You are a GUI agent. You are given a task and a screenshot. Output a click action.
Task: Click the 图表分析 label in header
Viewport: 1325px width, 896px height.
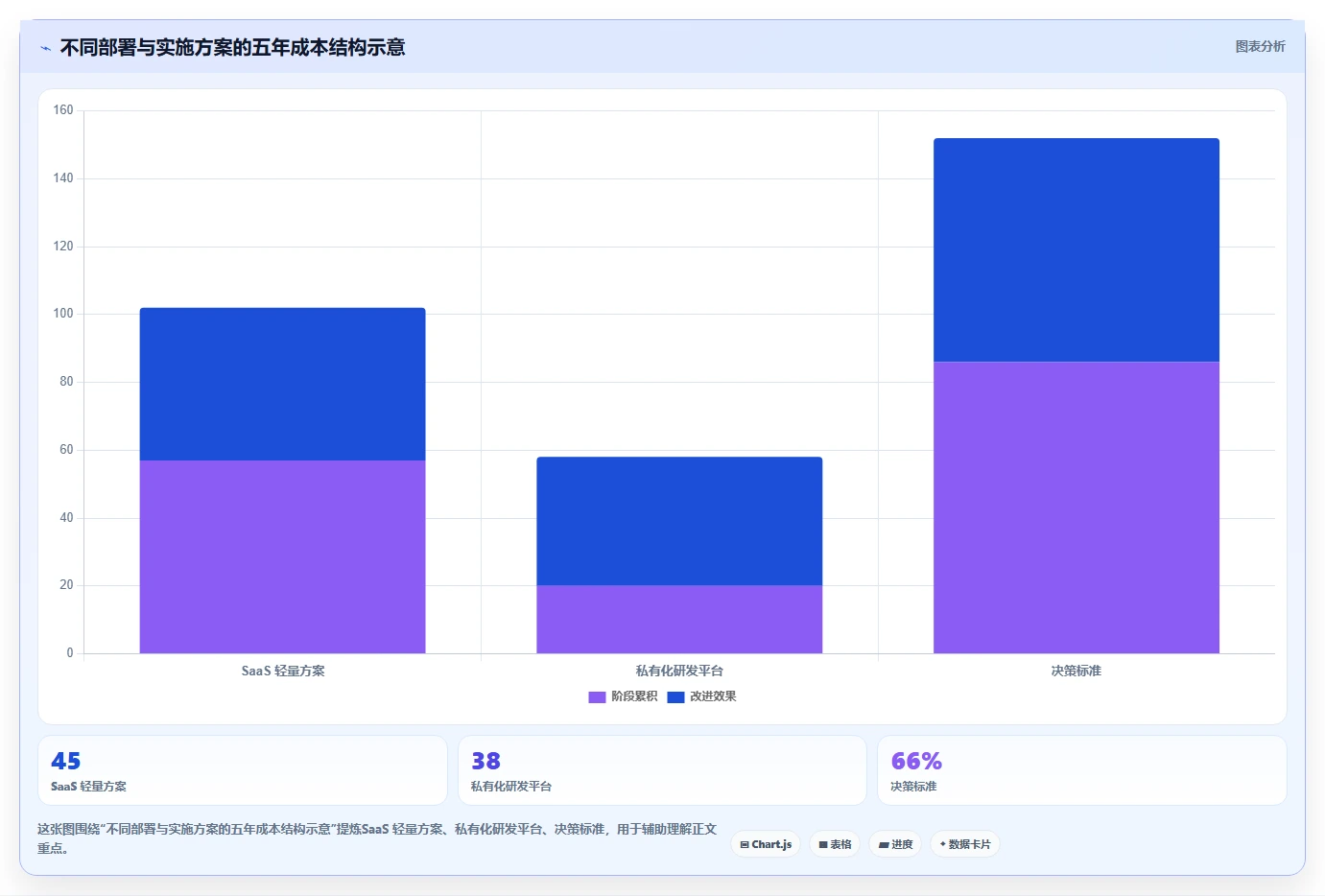click(x=1260, y=46)
